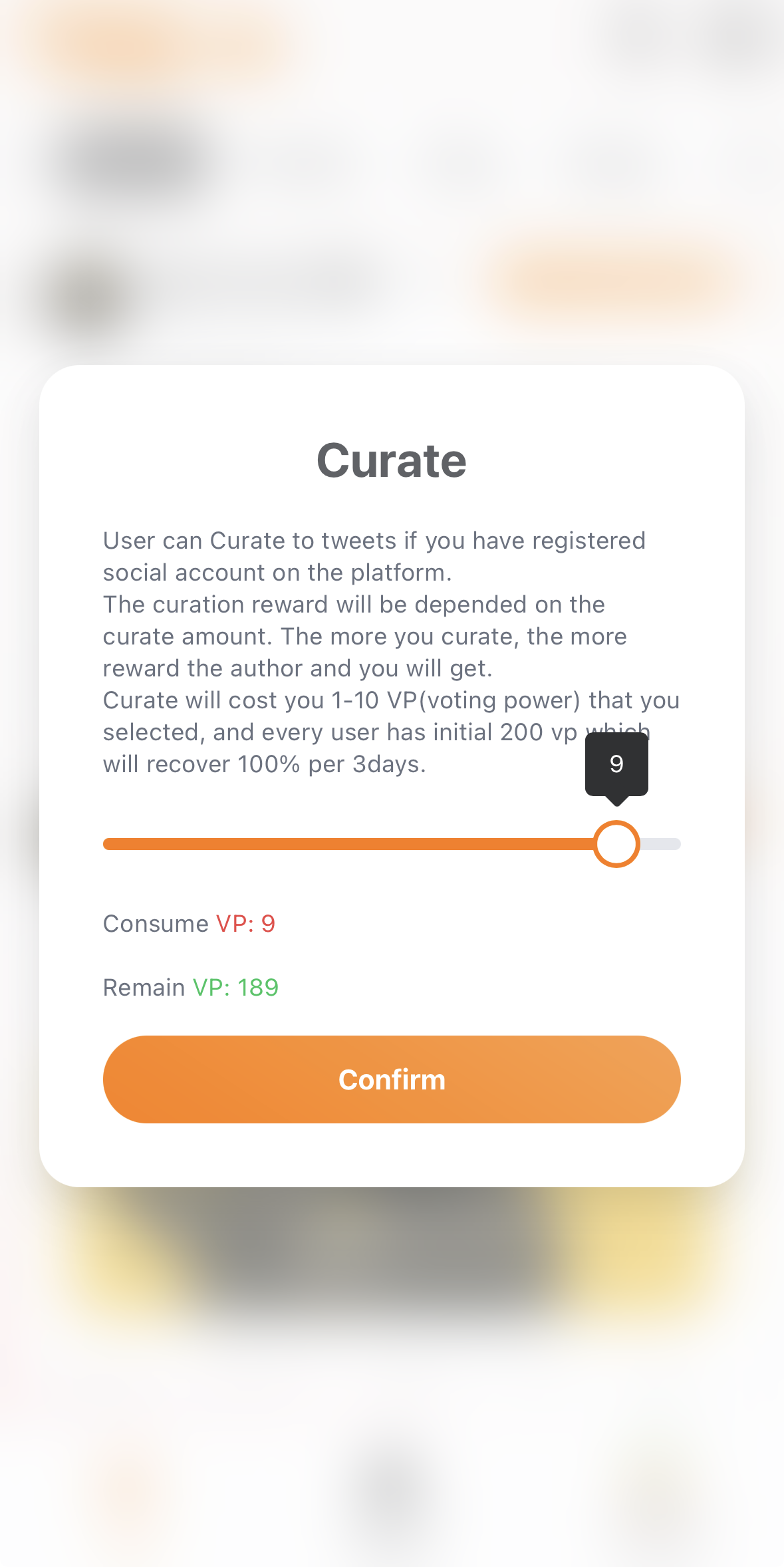This screenshot has width=784, height=1567.
Task: Click the orange filled slider track
Action: tap(346, 844)
